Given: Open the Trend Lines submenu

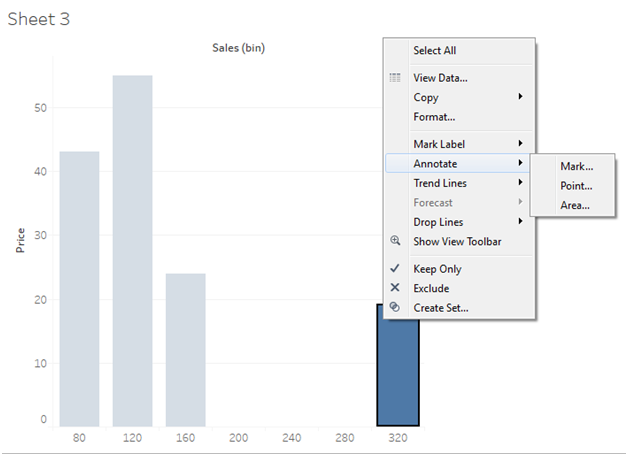Looking at the screenshot, I should pos(459,183).
